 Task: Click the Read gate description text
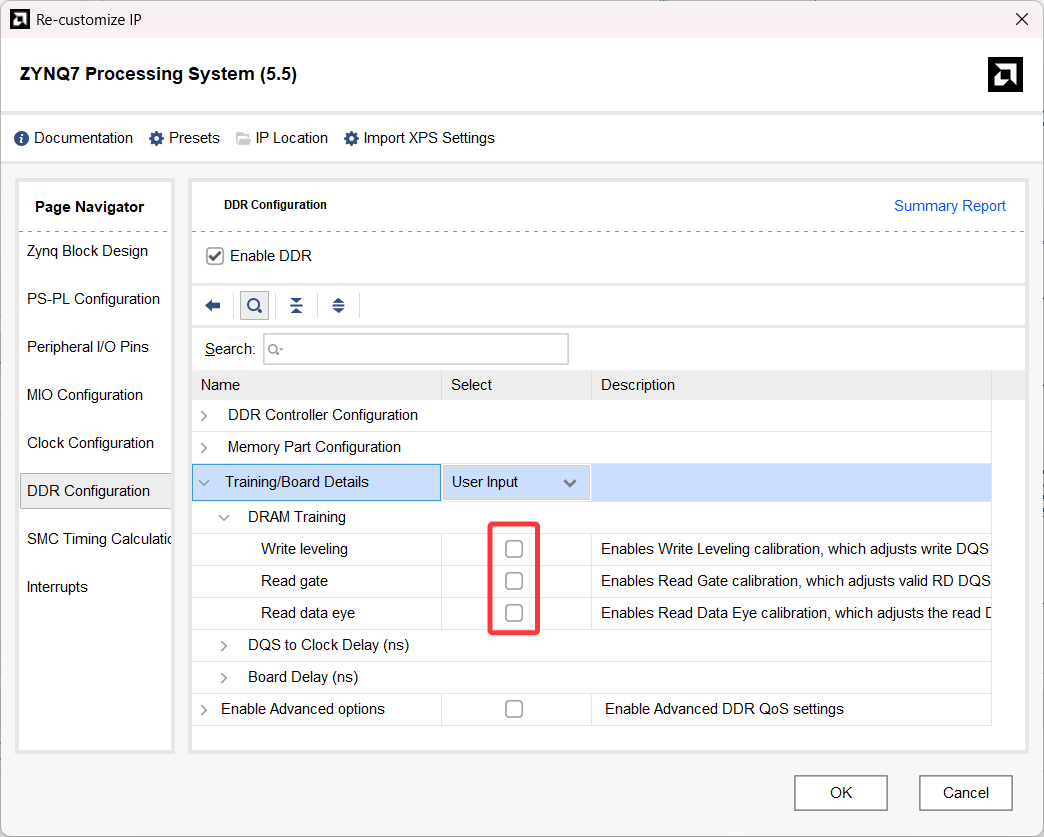pos(796,581)
